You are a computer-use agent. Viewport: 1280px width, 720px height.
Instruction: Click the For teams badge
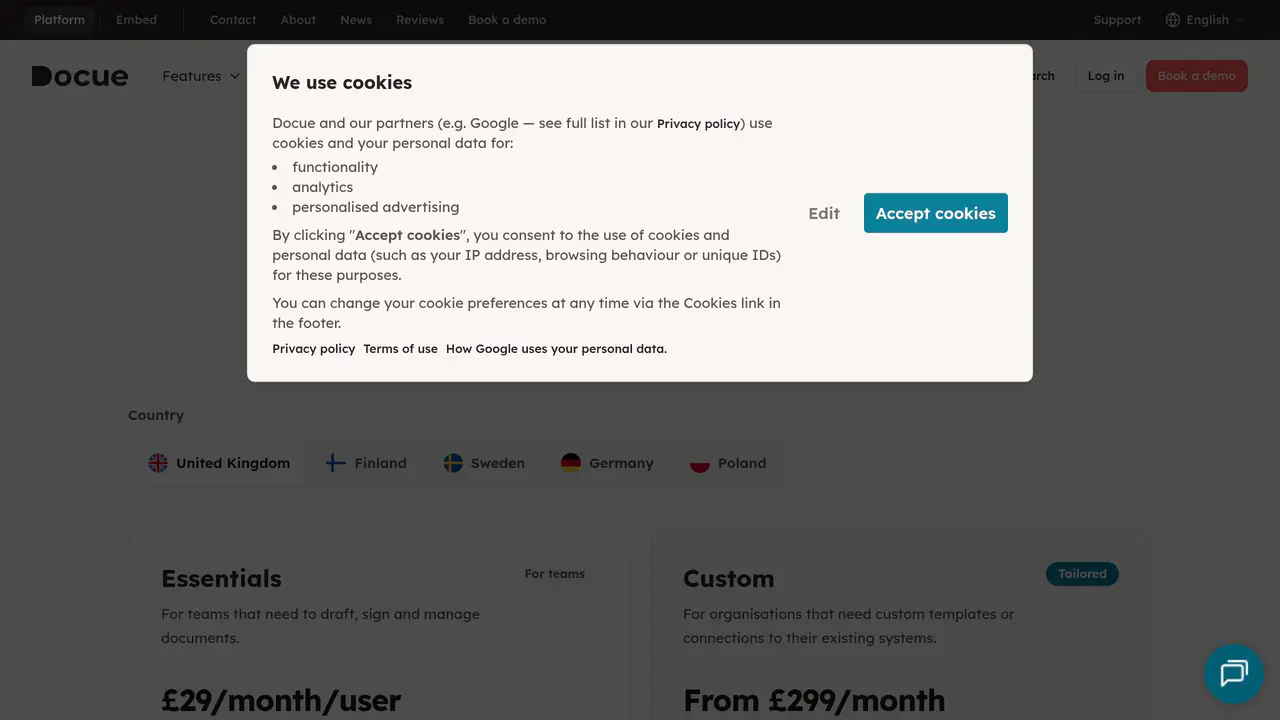(555, 574)
